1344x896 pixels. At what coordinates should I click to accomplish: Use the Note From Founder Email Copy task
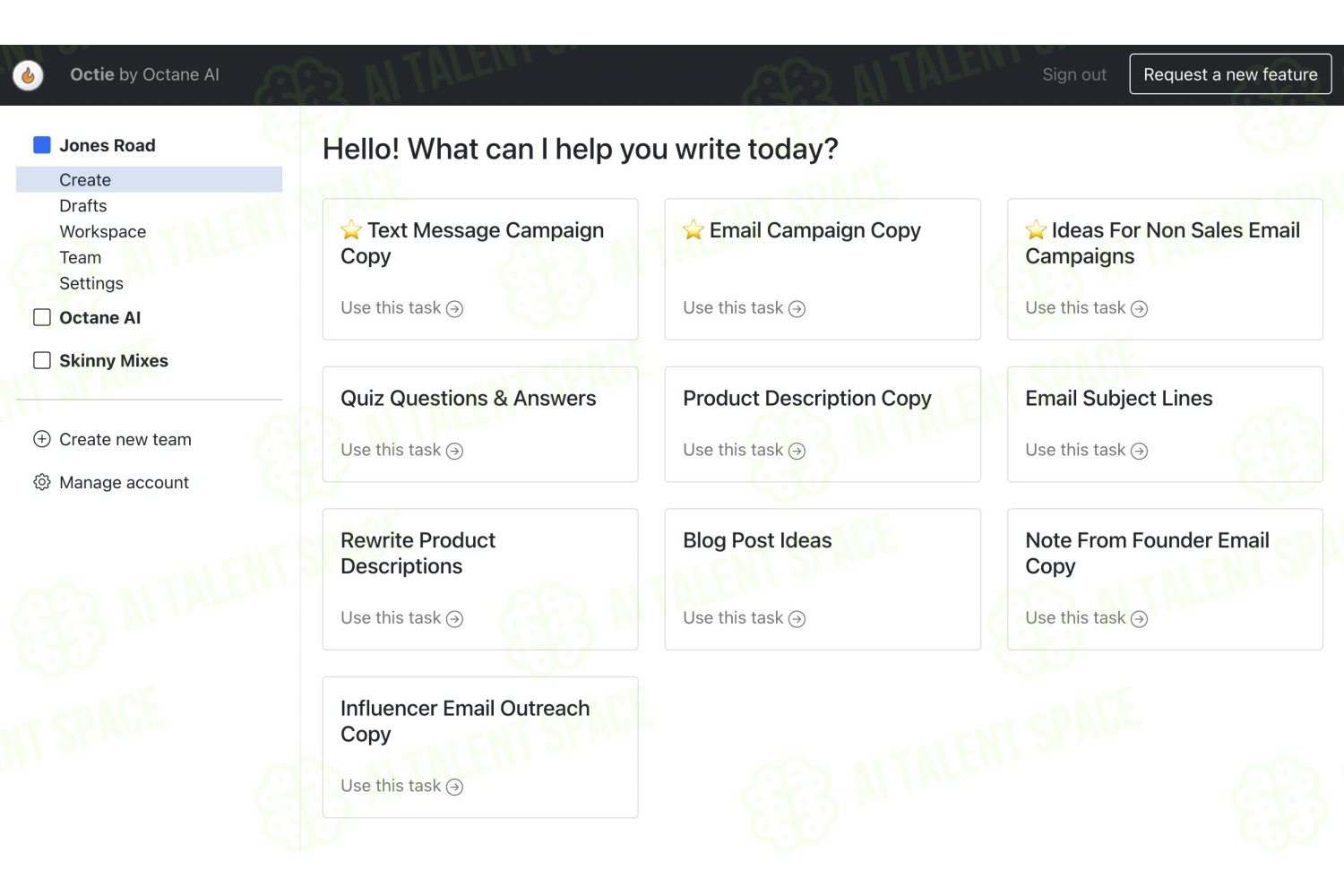(1086, 618)
